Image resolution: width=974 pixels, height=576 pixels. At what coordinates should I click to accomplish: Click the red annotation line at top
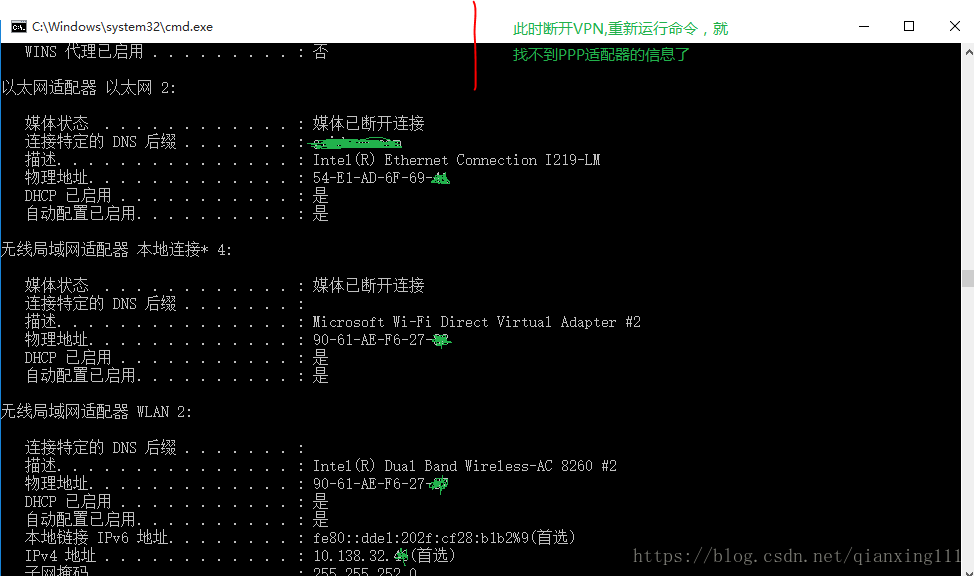[475, 45]
